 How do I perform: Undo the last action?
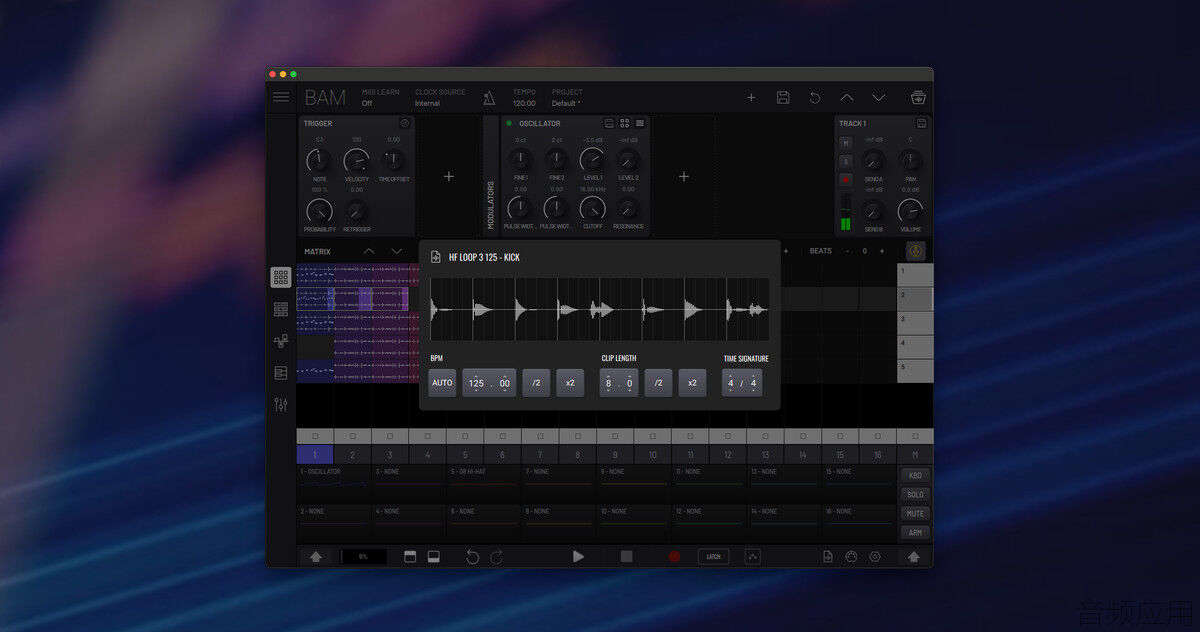point(473,556)
